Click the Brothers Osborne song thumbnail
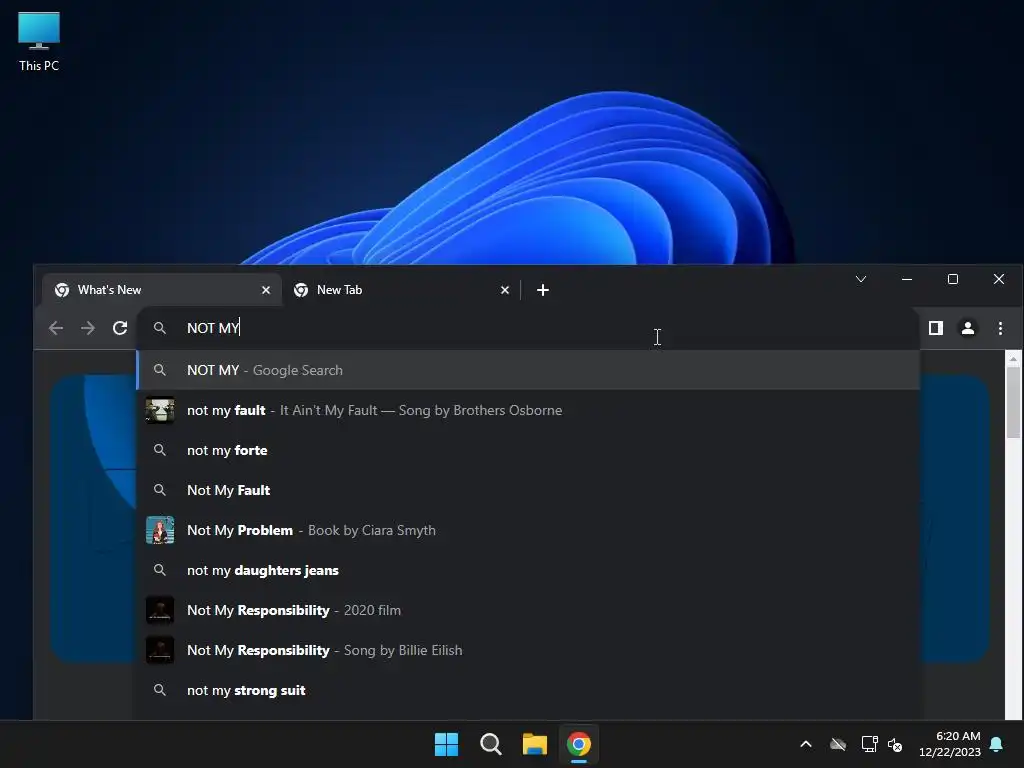This screenshot has height=768, width=1024. [160, 410]
